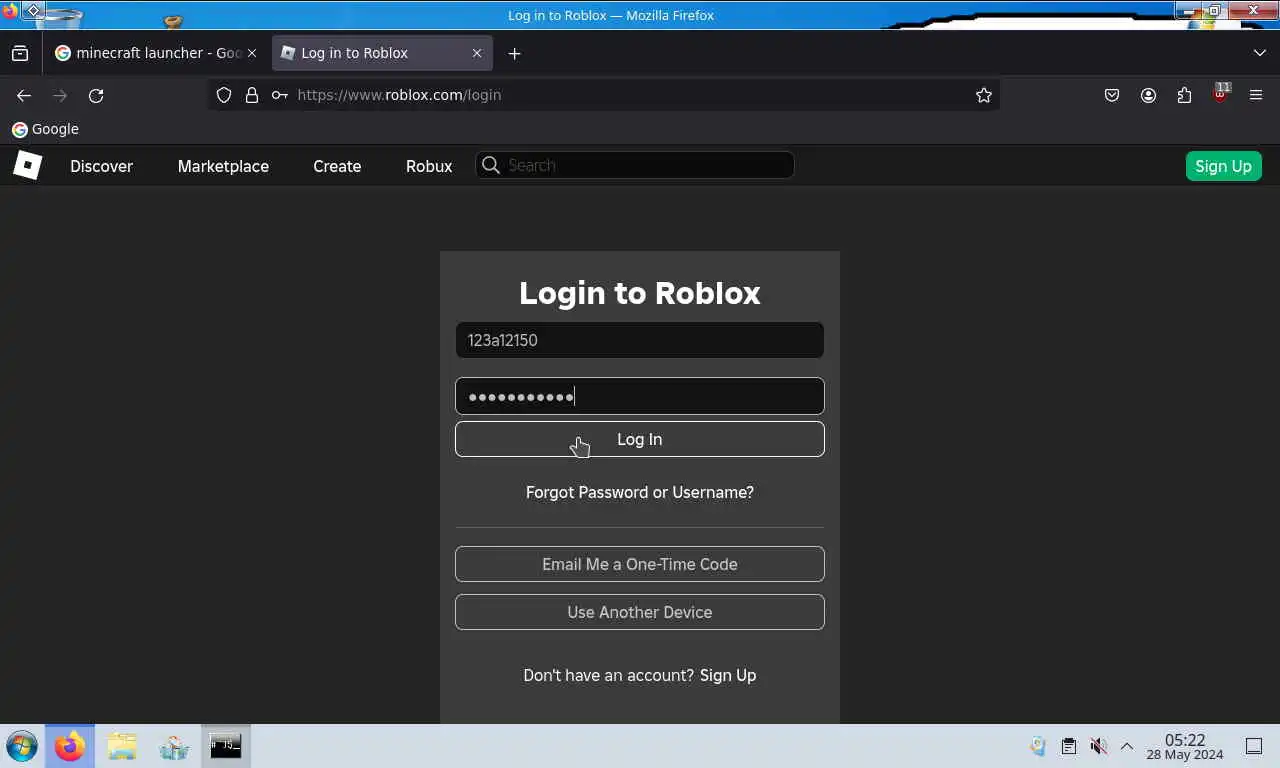
Task: Click the green Sign Up button
Action: pos(1224,166)
